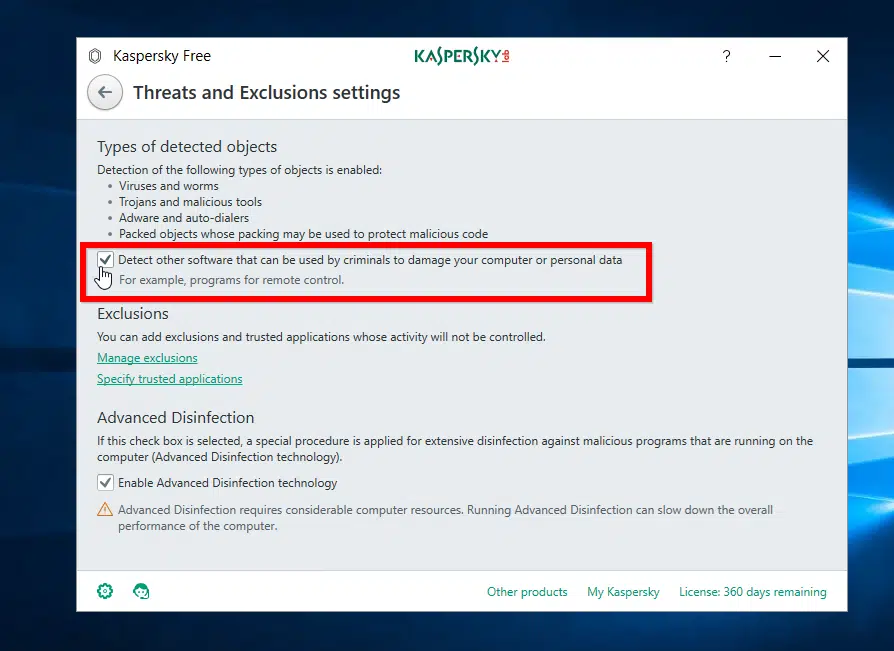Select the Trojans and malicious tools item
The width and height of the screenshot is (894, 651).
click(x=190, y=202)
